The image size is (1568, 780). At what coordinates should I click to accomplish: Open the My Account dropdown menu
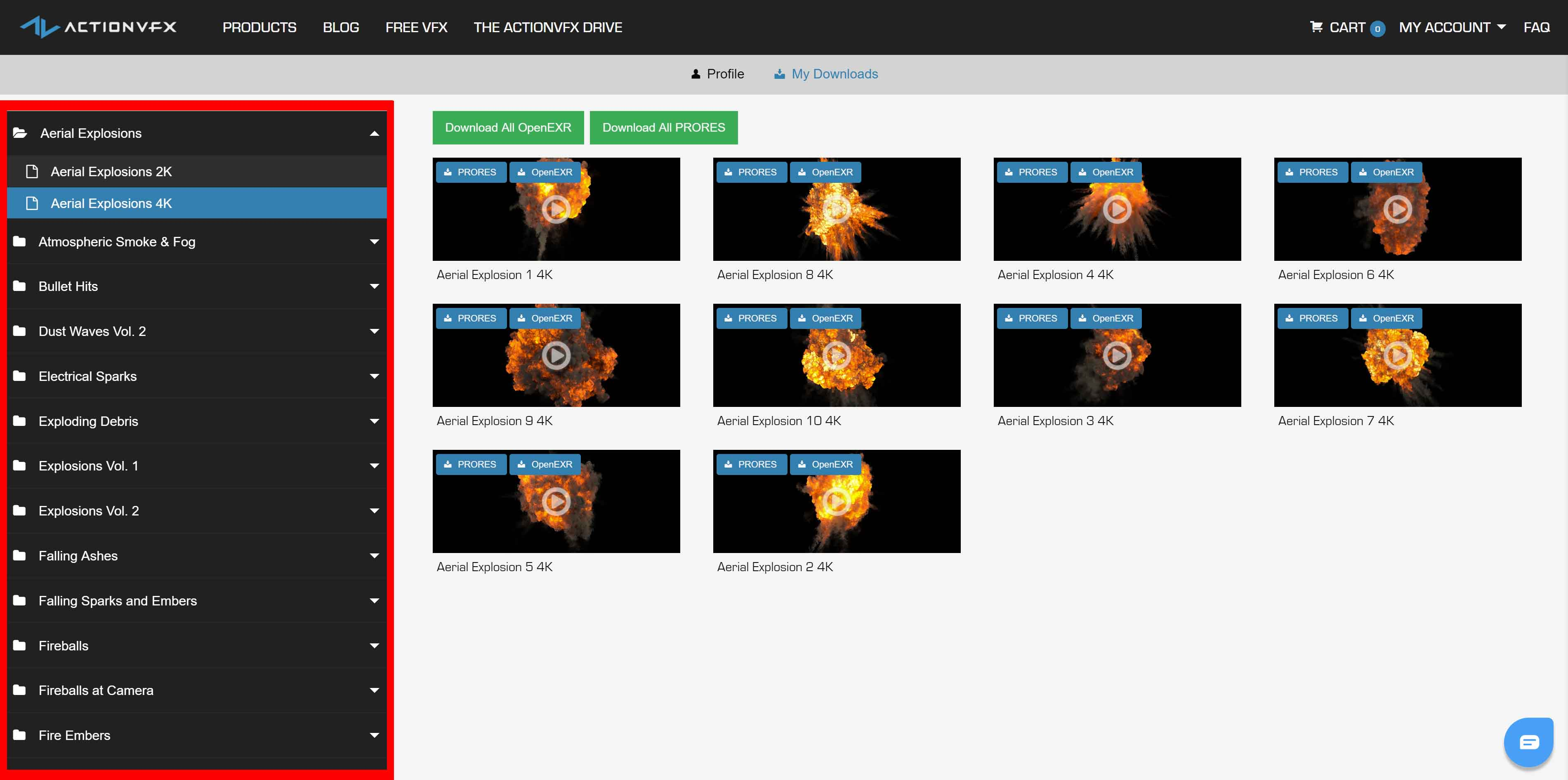tap(1452, 27)
